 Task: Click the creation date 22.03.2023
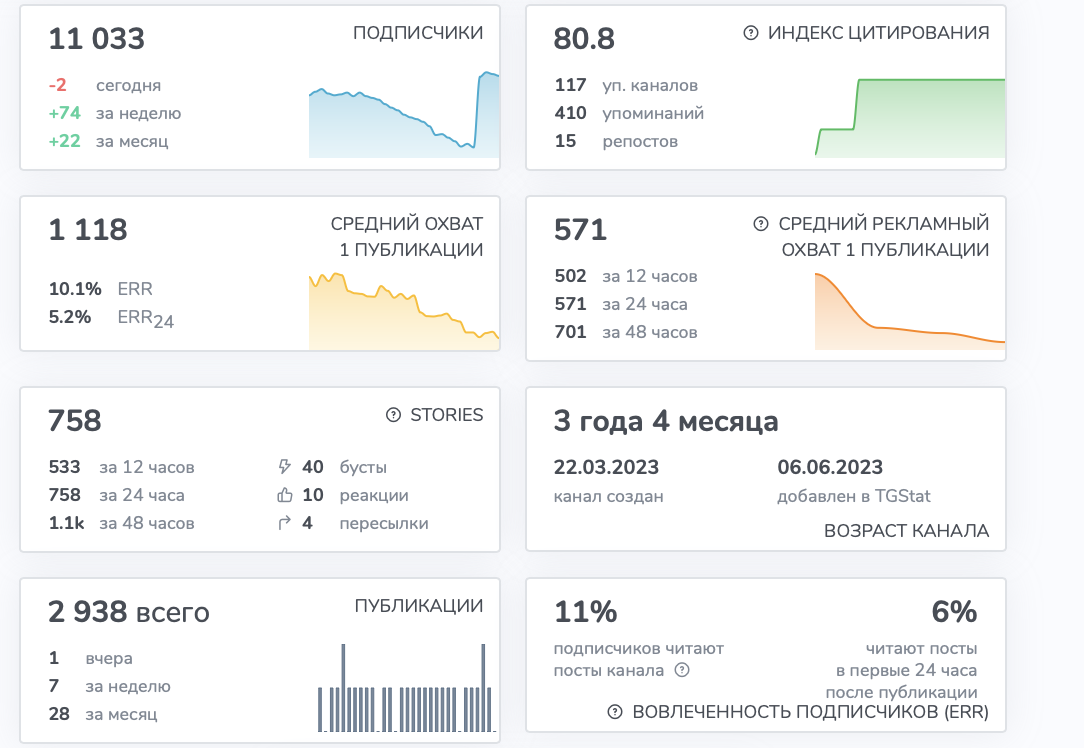click(x=606, y=467)
